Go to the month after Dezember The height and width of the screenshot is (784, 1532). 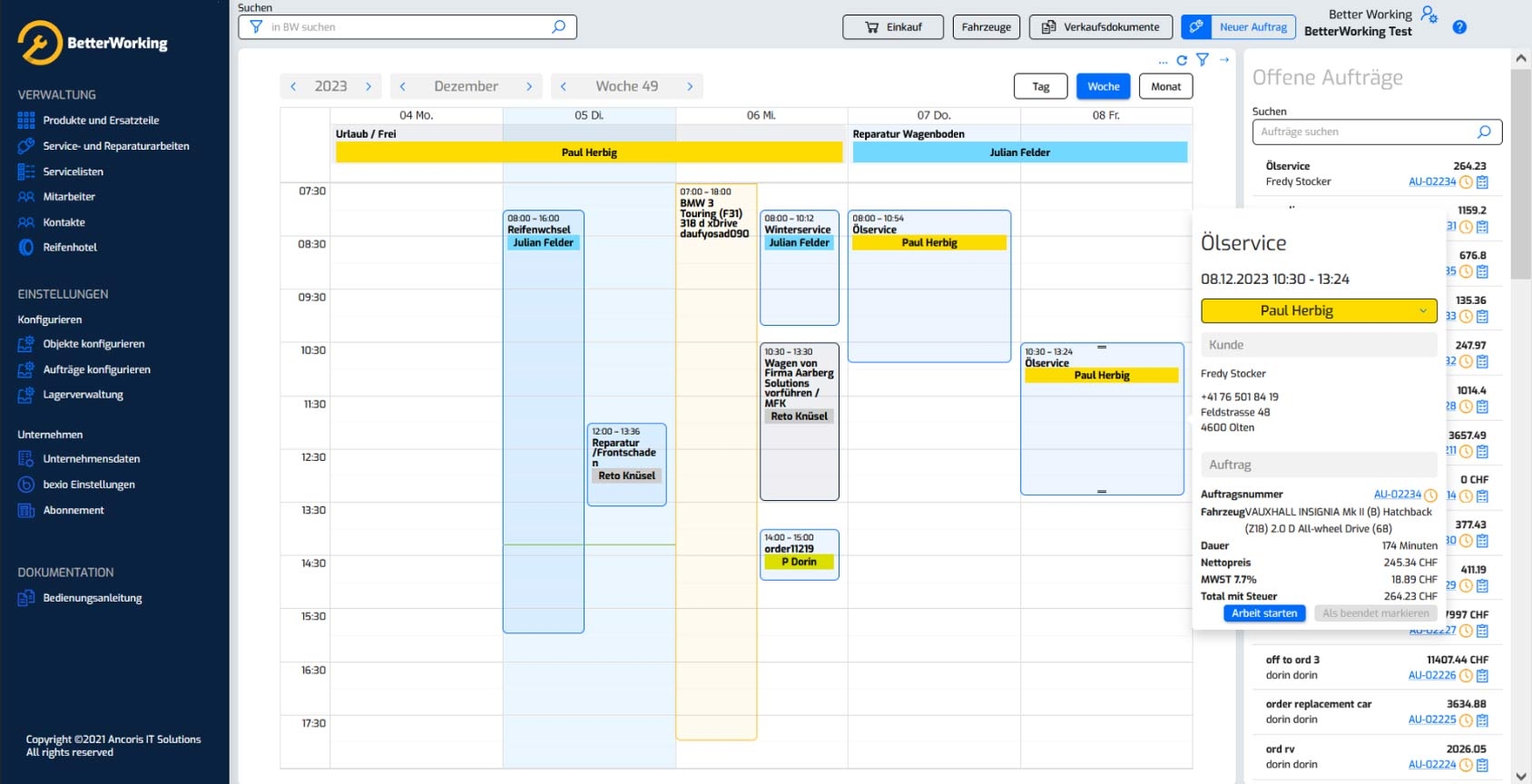point(529,86)
